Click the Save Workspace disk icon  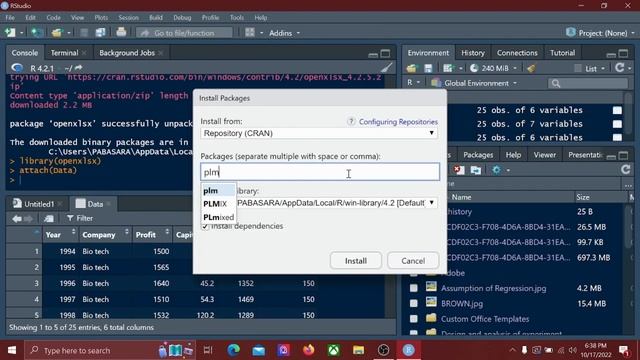428,68
